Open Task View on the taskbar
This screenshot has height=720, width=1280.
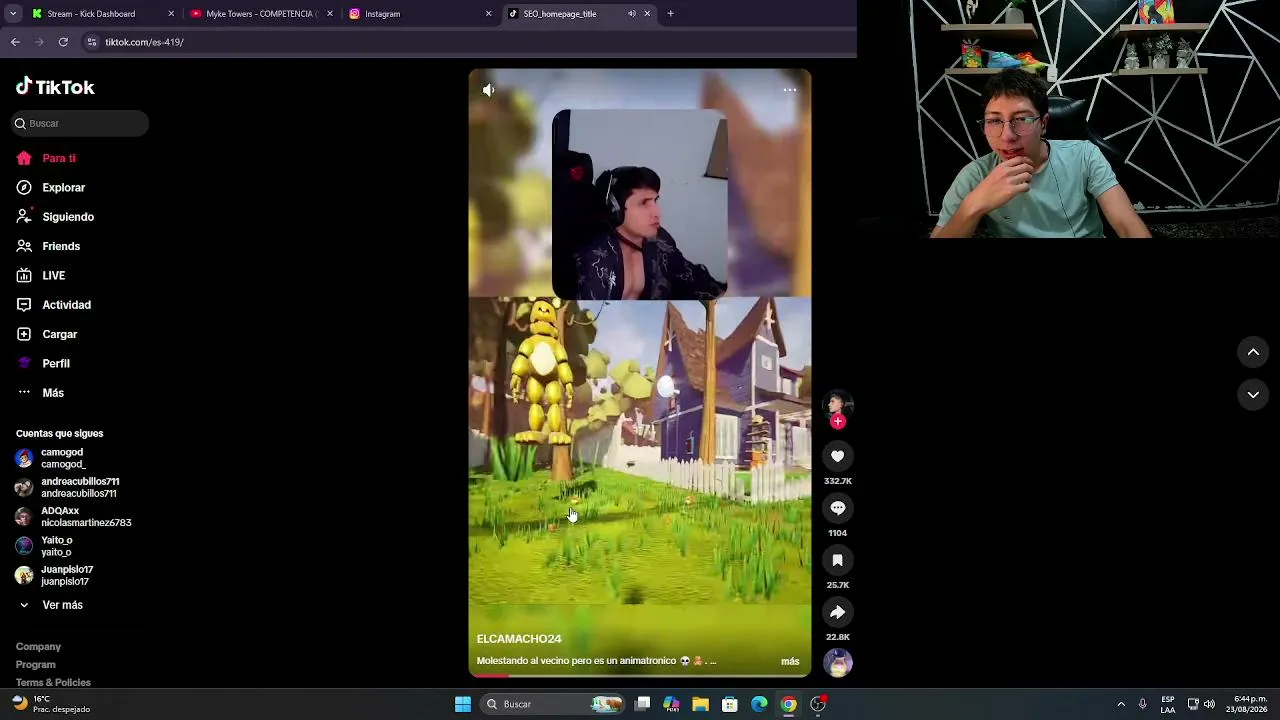point(643,704)
